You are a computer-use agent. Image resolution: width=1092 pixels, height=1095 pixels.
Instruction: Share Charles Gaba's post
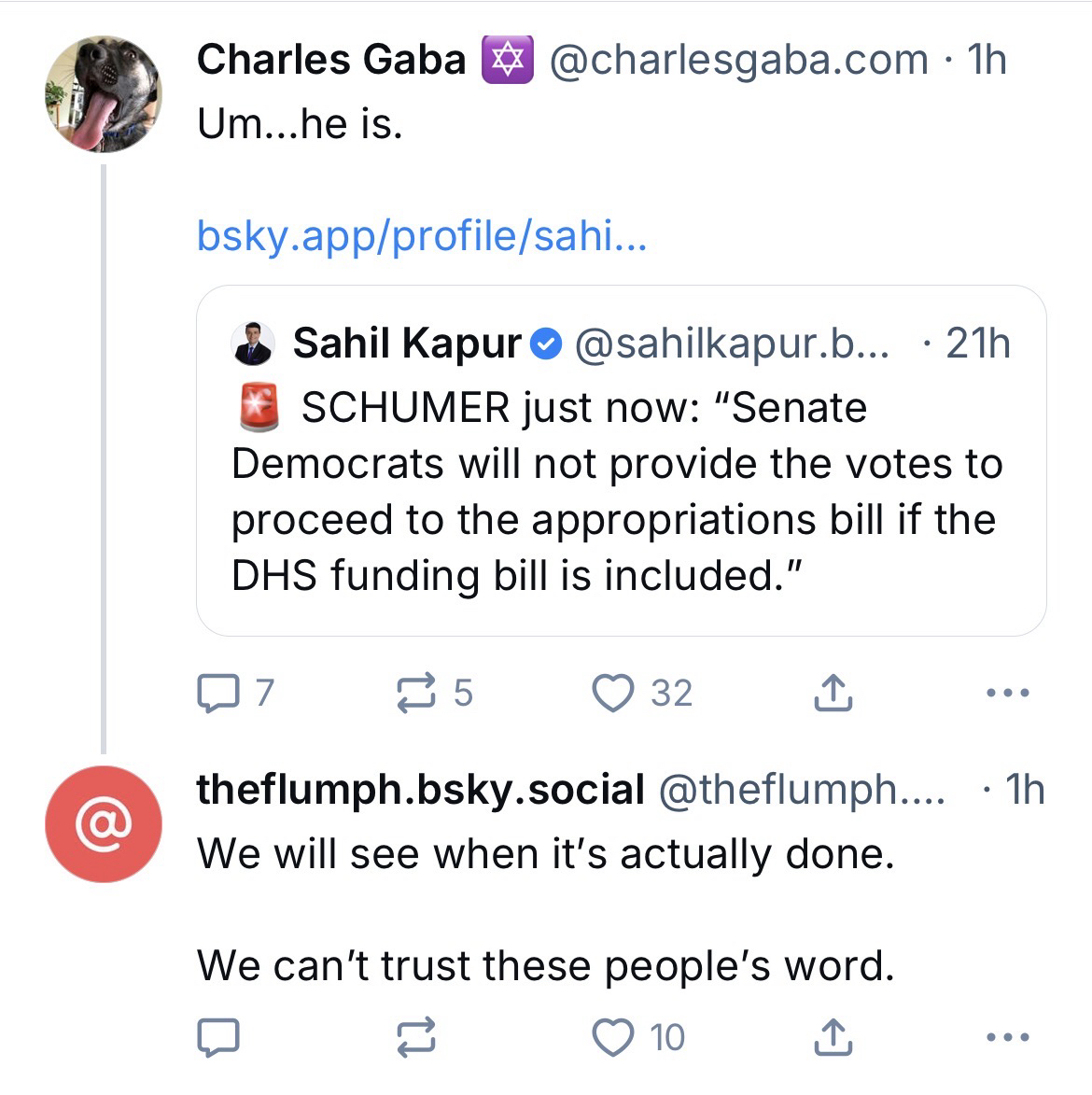[x=833, y=694]
